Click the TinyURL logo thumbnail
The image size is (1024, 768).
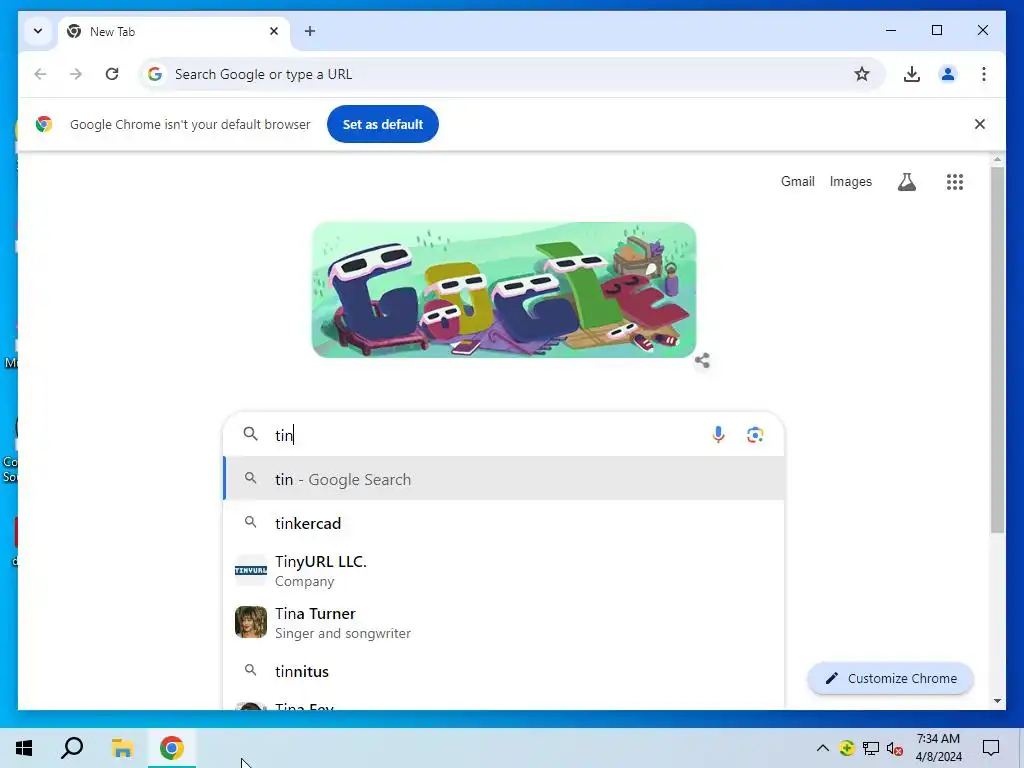click(251, 570)
